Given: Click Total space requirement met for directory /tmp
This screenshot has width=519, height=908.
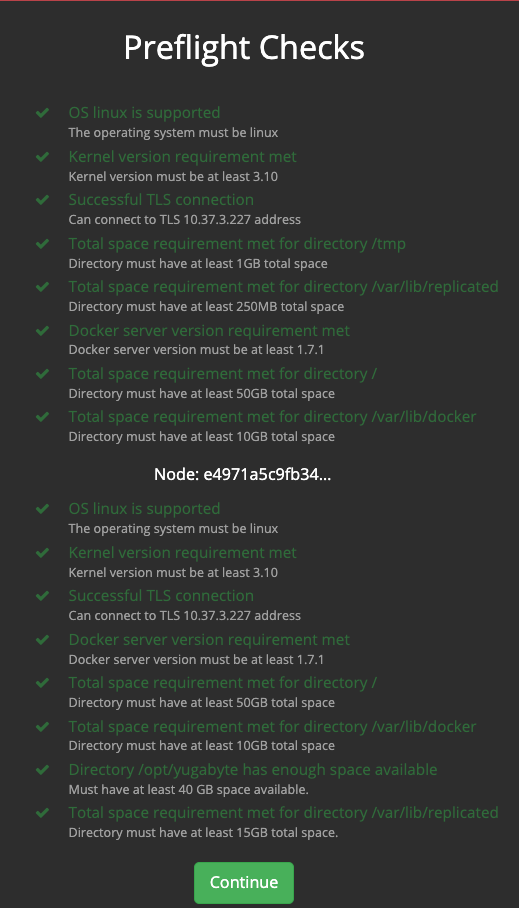Looking at the screenshot, I should tap(237, 244).
